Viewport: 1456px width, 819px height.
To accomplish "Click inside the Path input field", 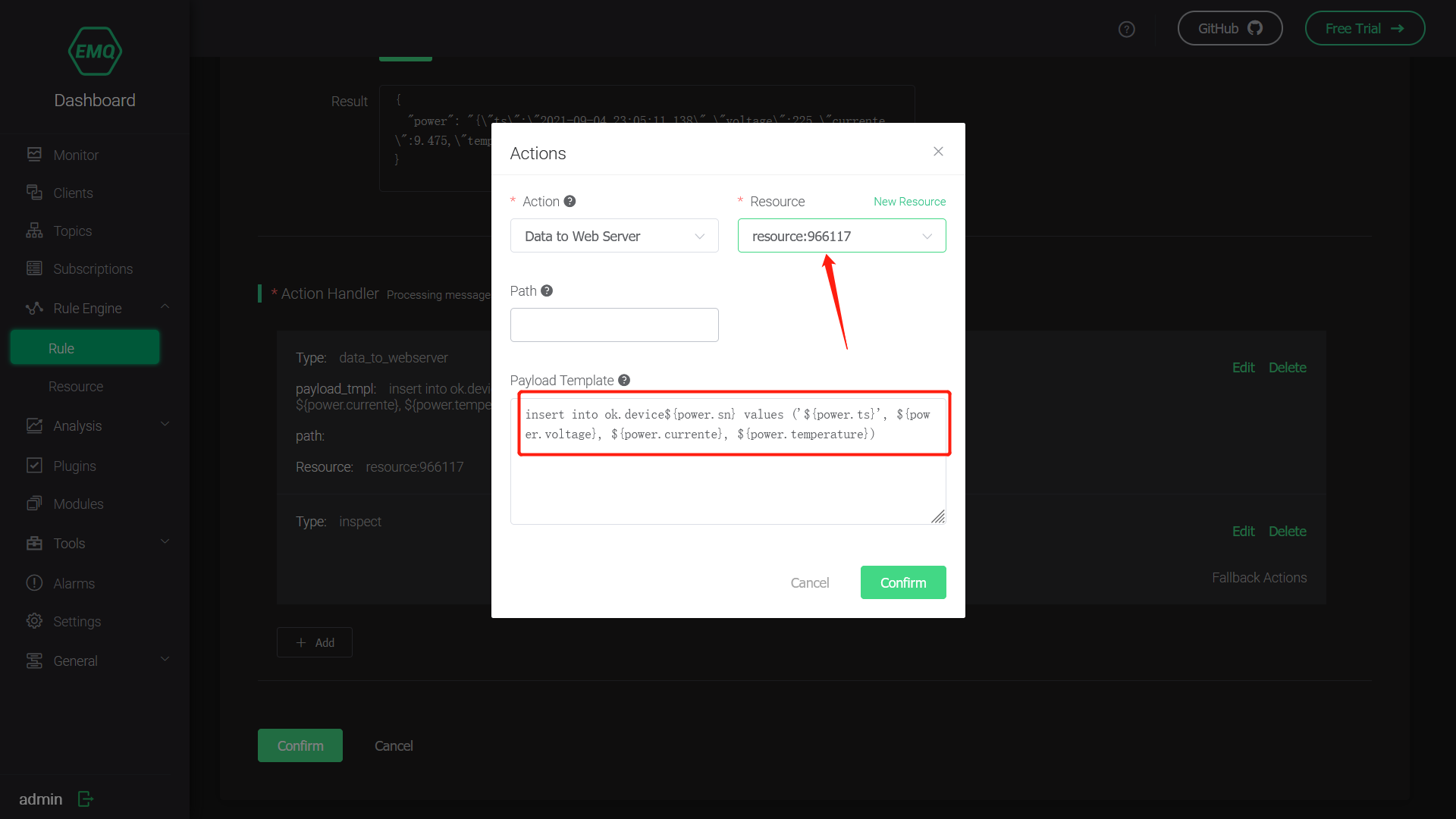I will coord(614,325).
